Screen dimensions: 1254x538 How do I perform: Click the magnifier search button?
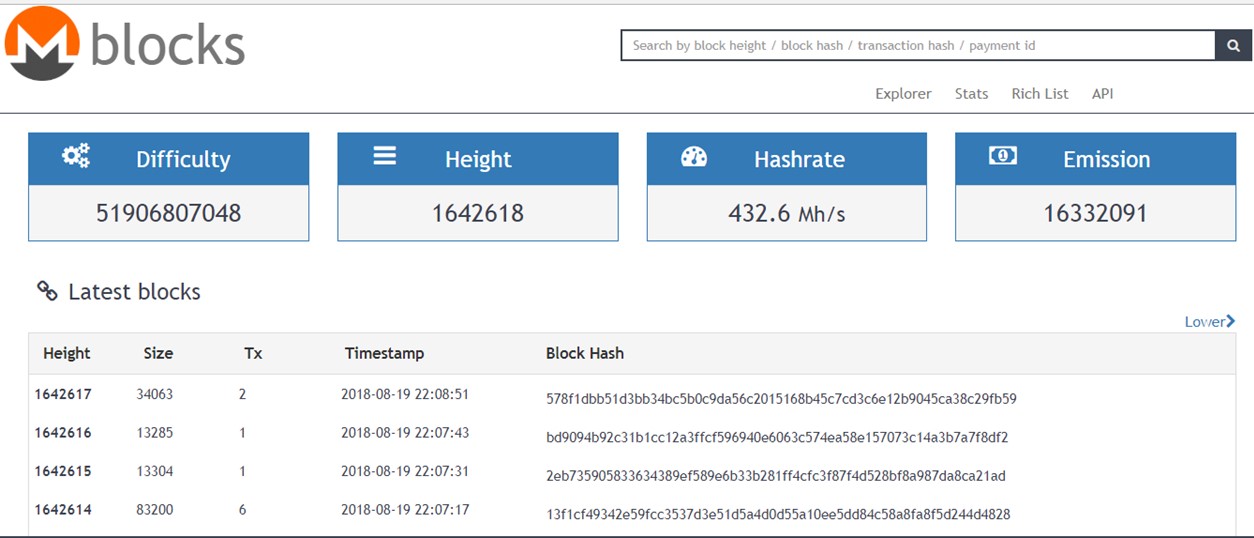pos(1233,45)
